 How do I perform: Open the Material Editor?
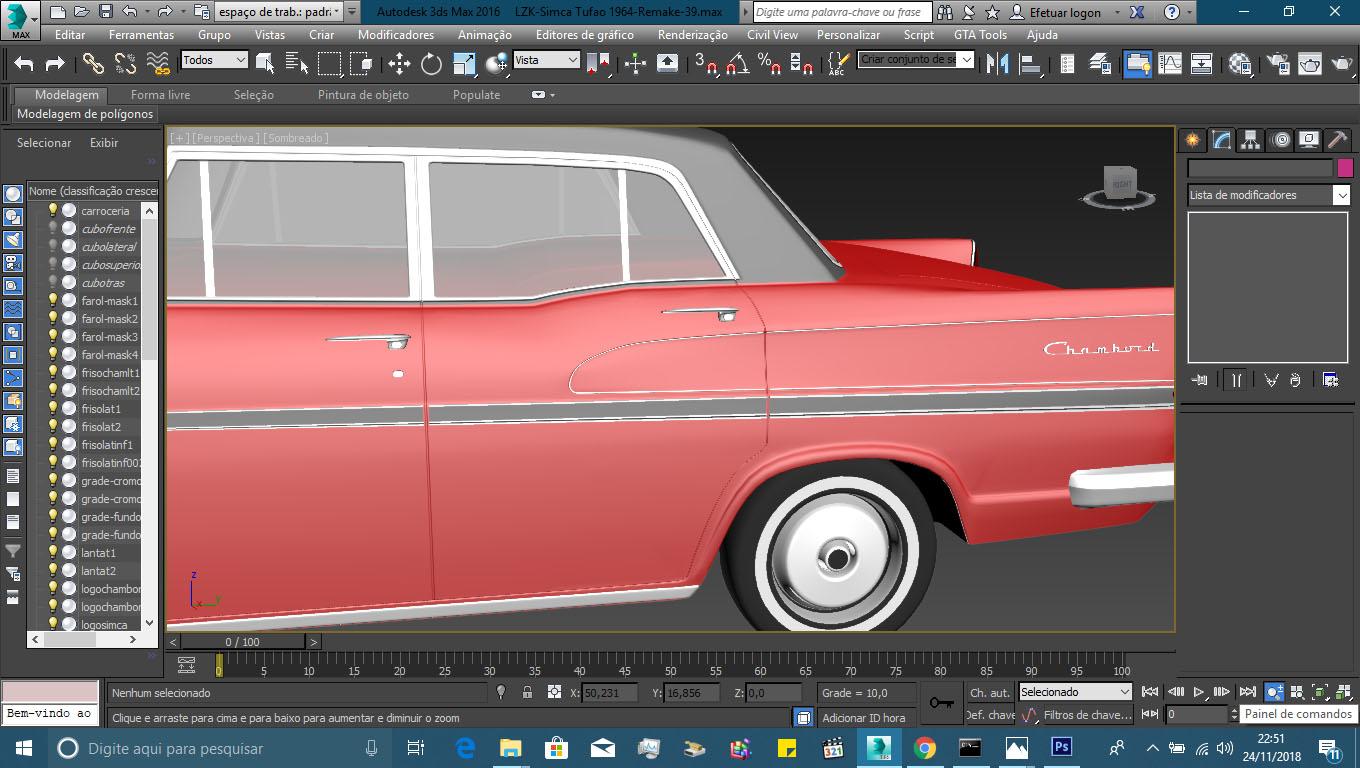(x=1240, y=64)
